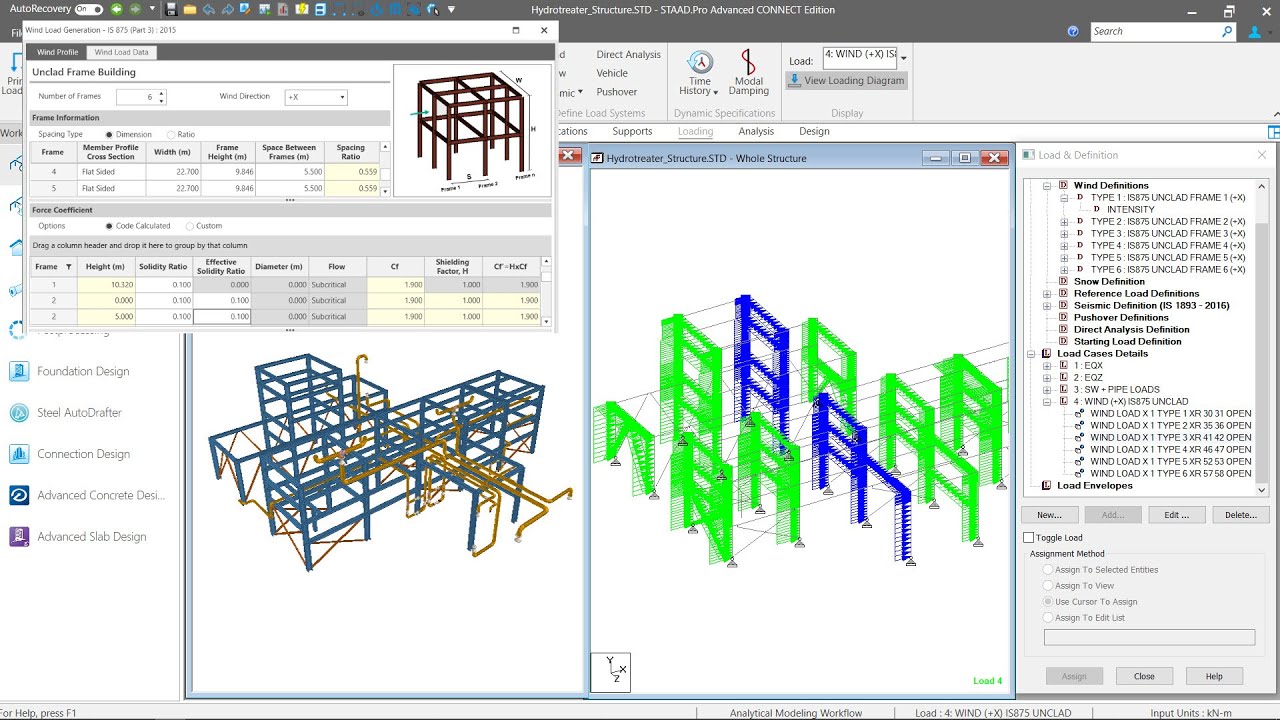Viewport: 1280px width, 720px height.
Task: Expand load case 1 : EQX
Action: point(1047,365)
